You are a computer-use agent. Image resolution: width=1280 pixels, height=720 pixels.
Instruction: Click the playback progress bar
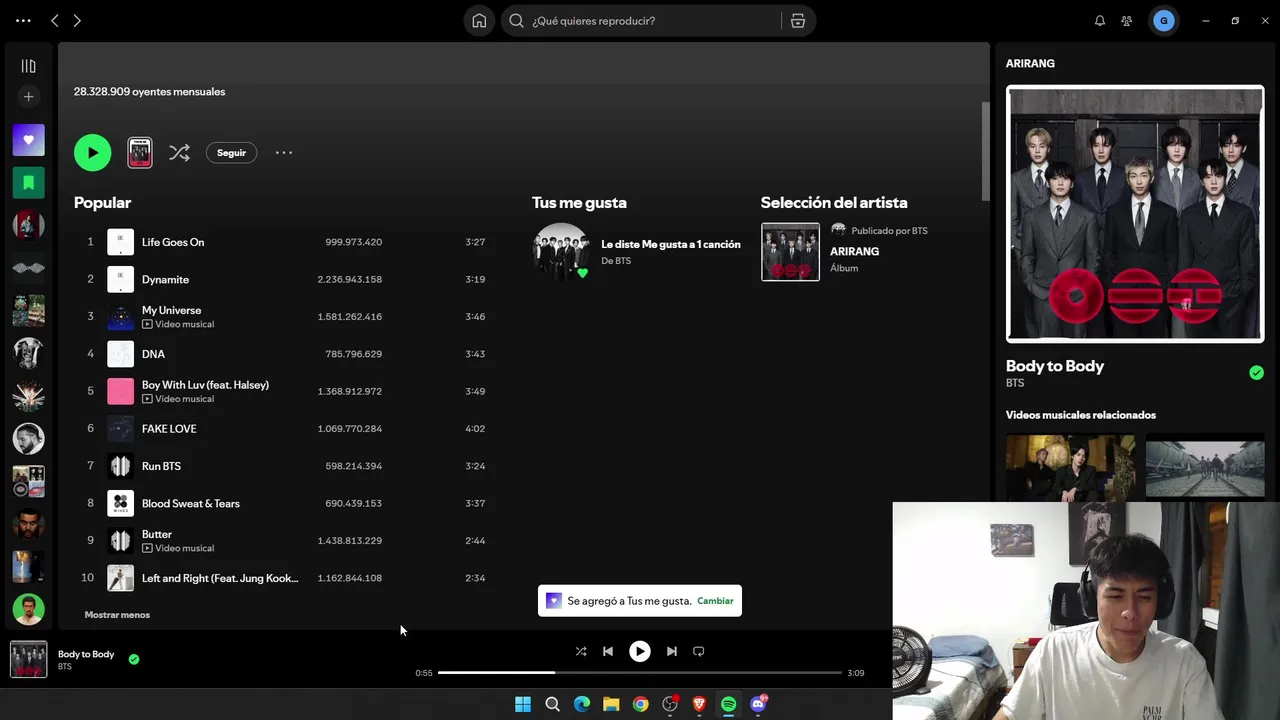pyautogui.click(x=640, y=673)
